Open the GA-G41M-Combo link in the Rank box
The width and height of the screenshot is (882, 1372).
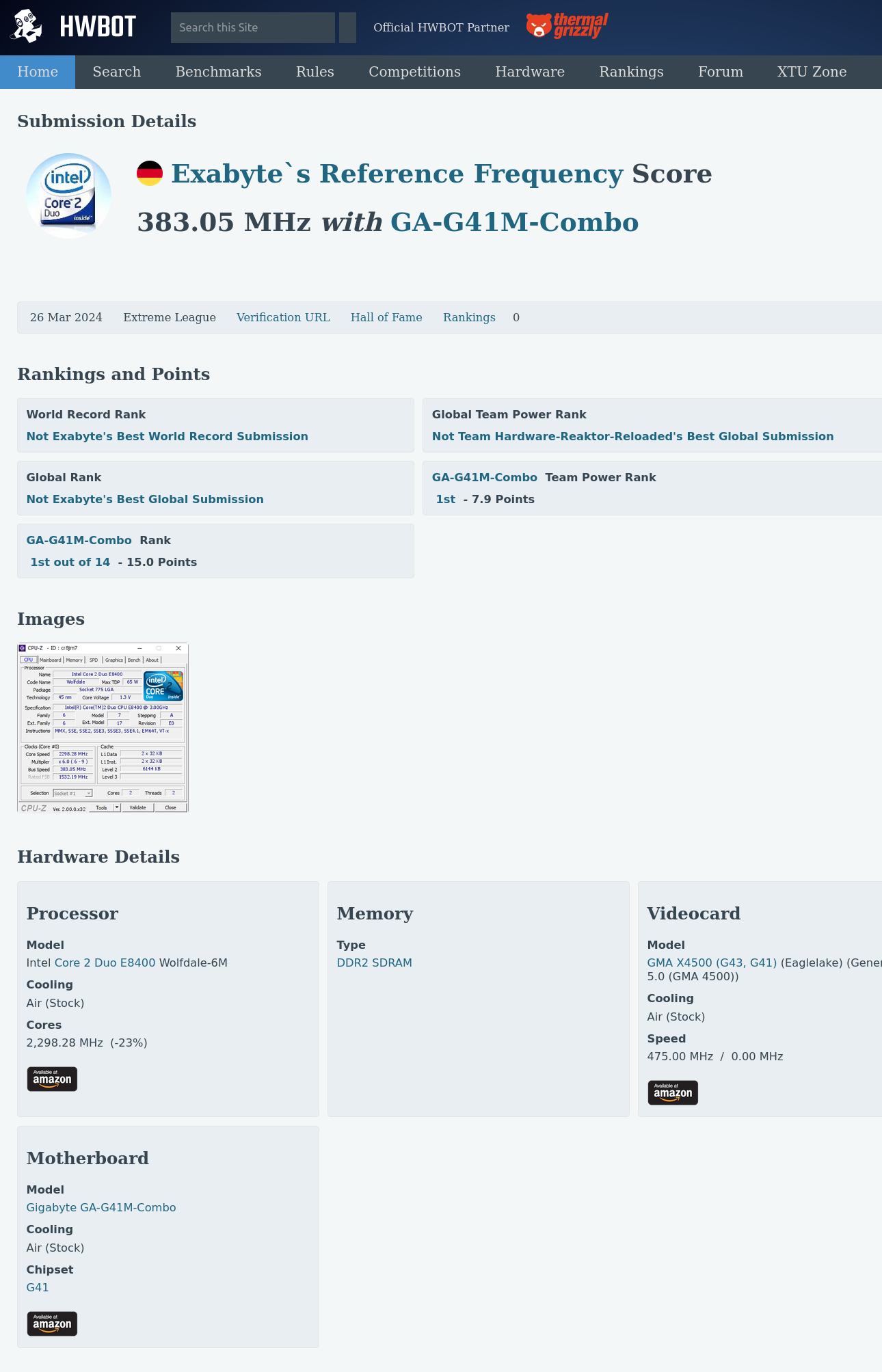(x=79, y=540)
